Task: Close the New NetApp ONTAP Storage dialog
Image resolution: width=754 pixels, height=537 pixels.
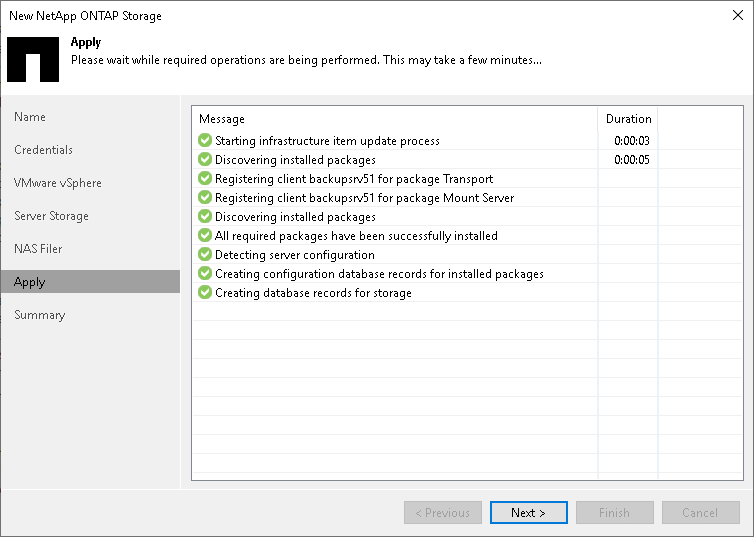Action: tap(738, 15)
